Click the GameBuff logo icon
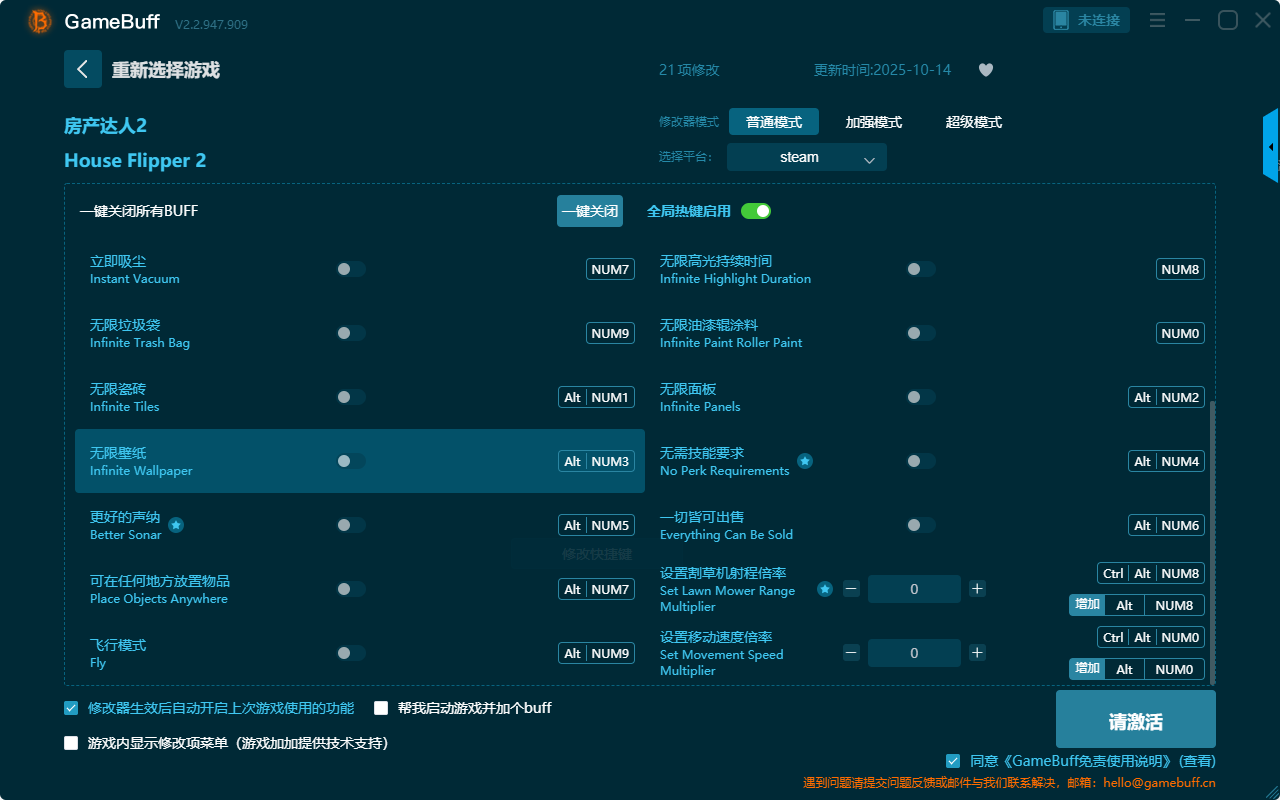 click(x=40, y=21)
